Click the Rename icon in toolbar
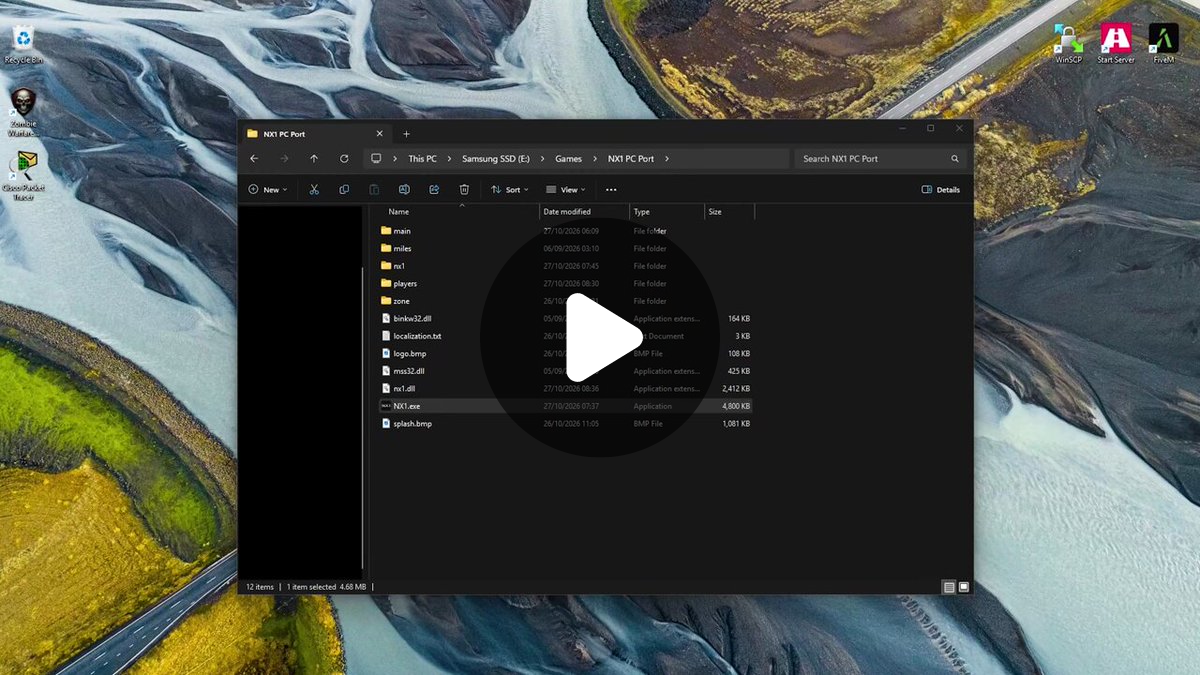This screenshot has width=1200, height=675. 404,189
